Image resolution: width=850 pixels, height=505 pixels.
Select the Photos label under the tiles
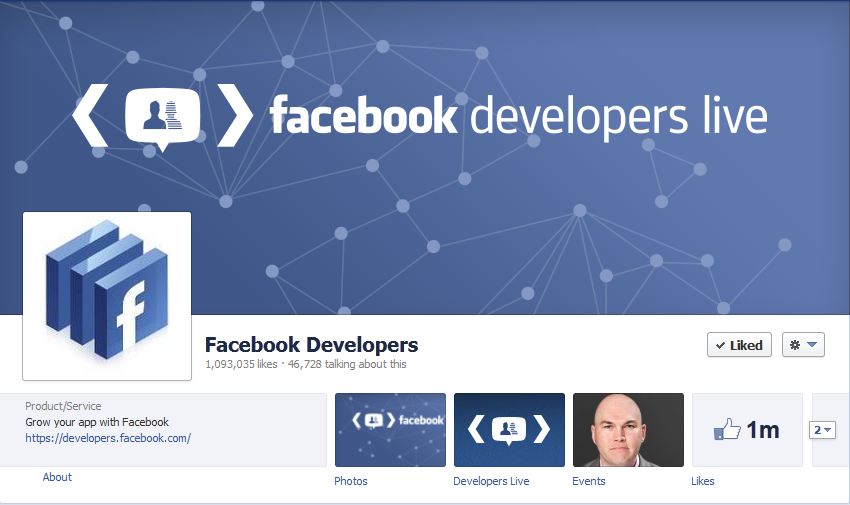(x=351, y=481)
